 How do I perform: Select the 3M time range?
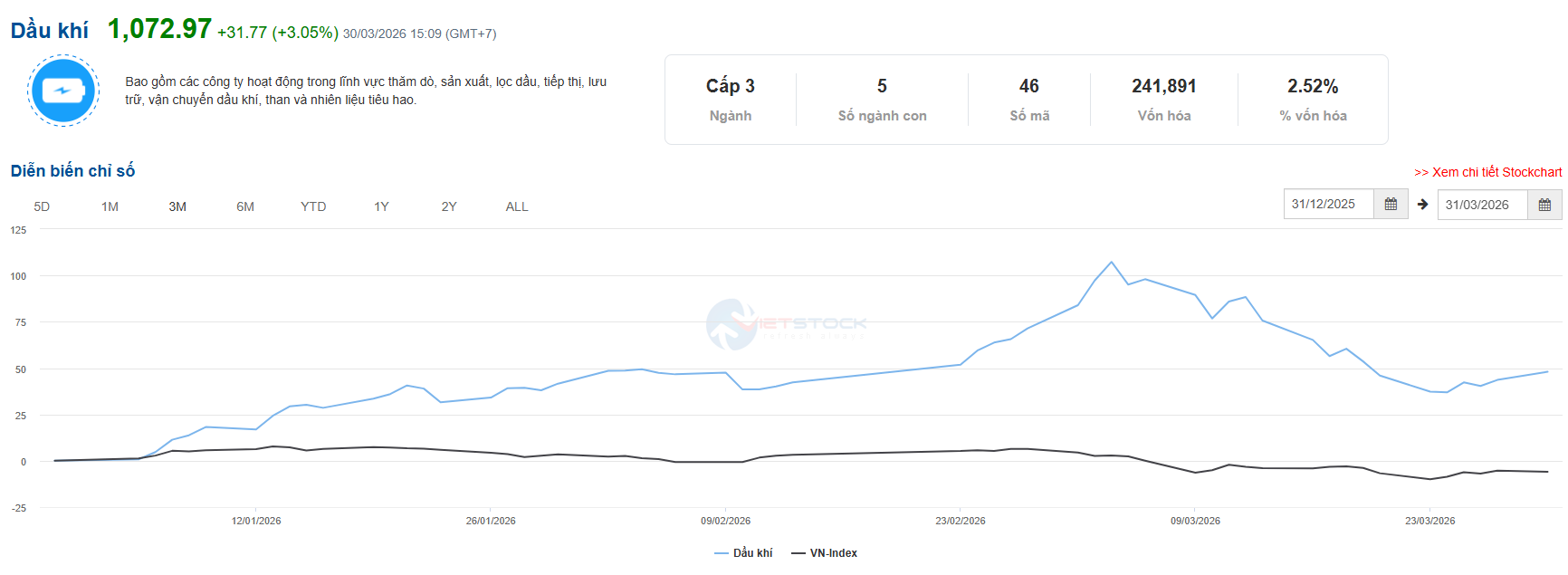coord(177,206)
